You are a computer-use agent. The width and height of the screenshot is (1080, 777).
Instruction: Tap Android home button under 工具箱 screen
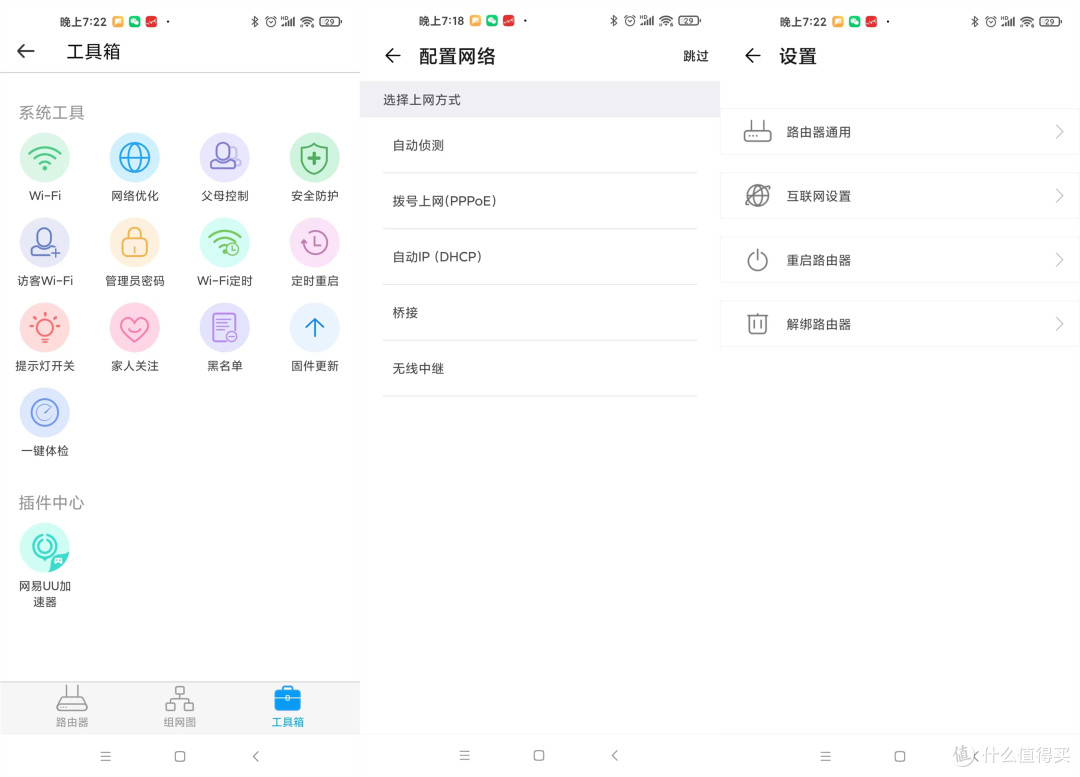[x=180, y=756]
